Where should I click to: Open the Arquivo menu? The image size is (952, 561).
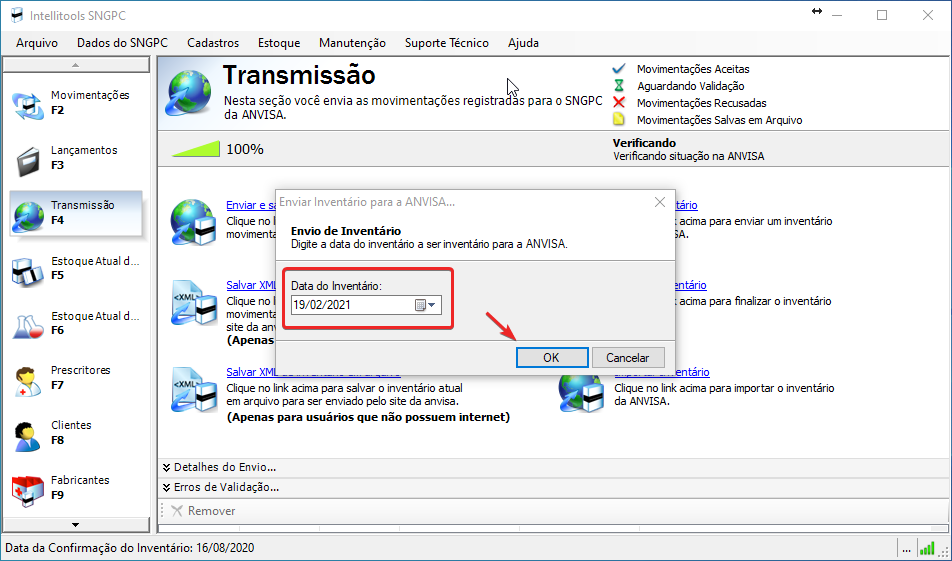[37, 42]
